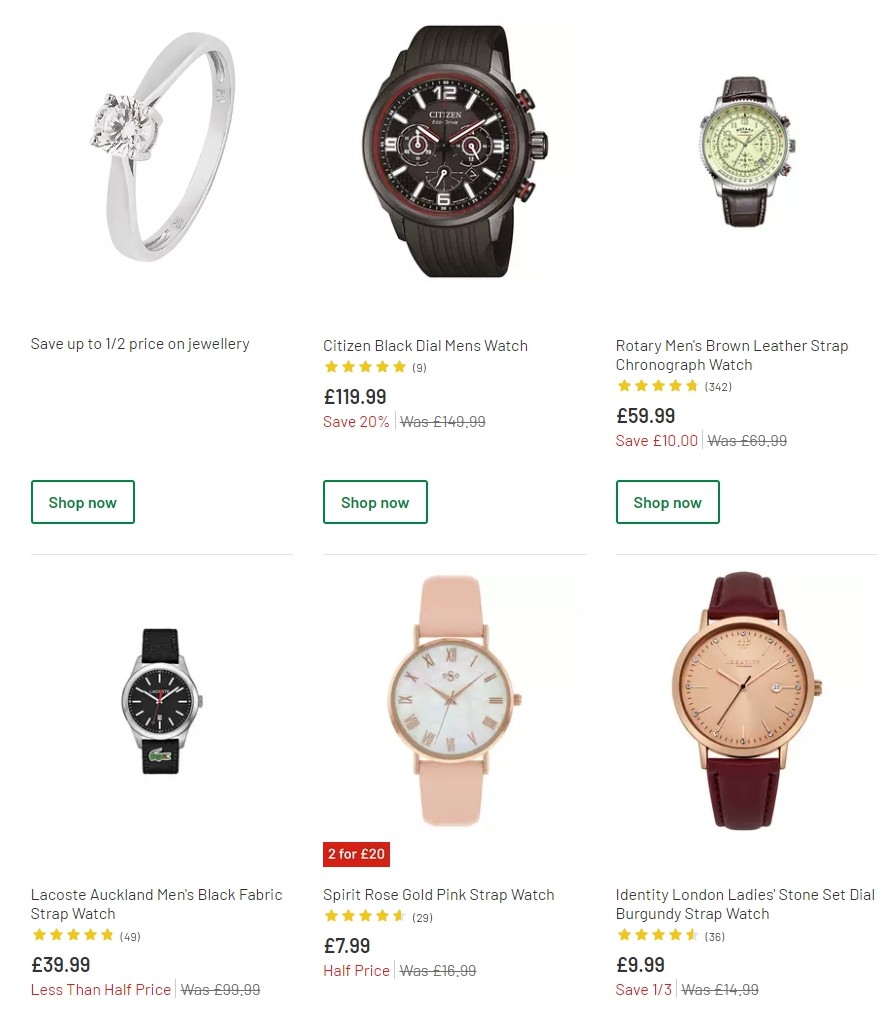Open the Rotary Brown Leather Strap Chronograph page
The image size is (895, 1016).
pos(731,355)
